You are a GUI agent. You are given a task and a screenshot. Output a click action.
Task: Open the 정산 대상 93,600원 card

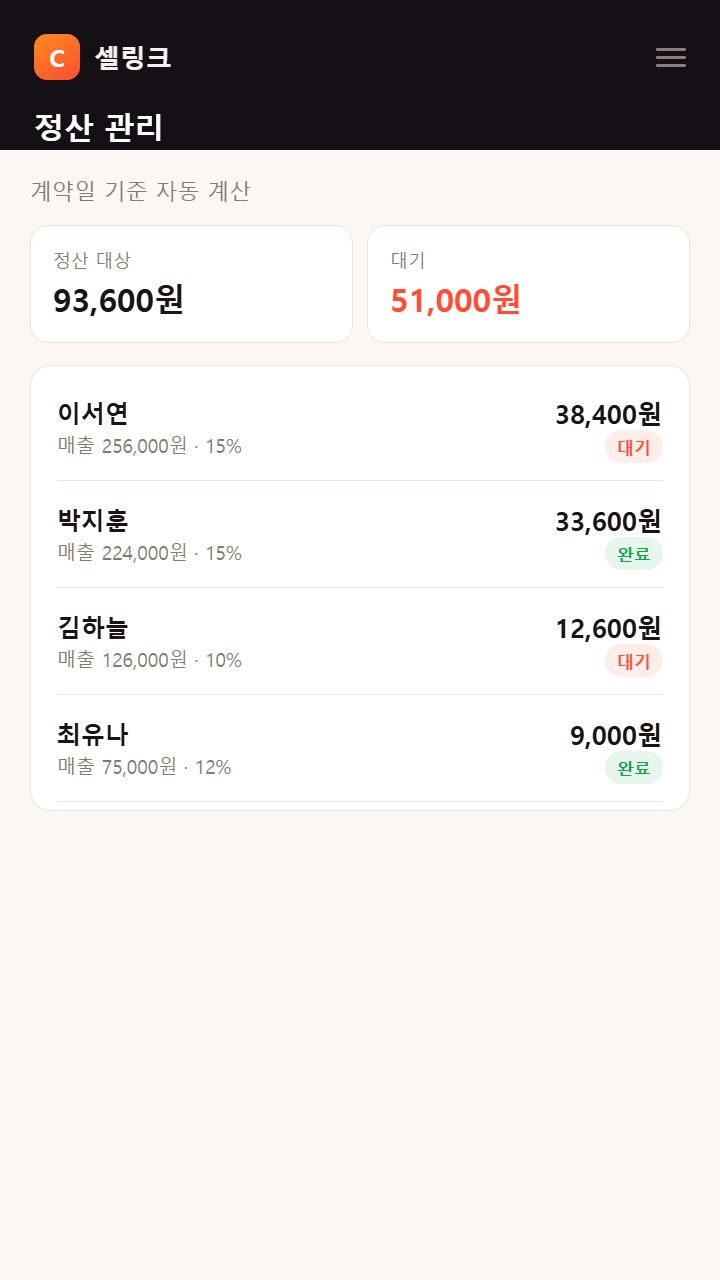click(191, 284)
